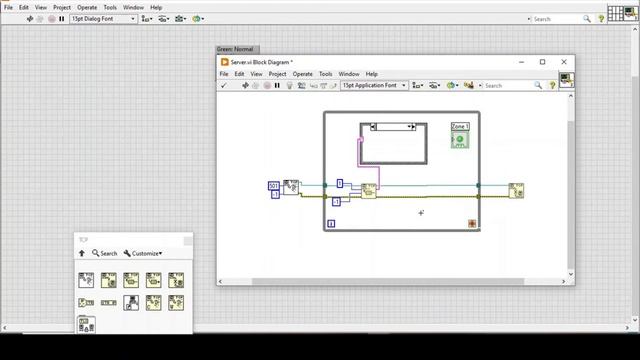Click Search in the functions palette
Screen dimensions: 640x360
(104, 253)
